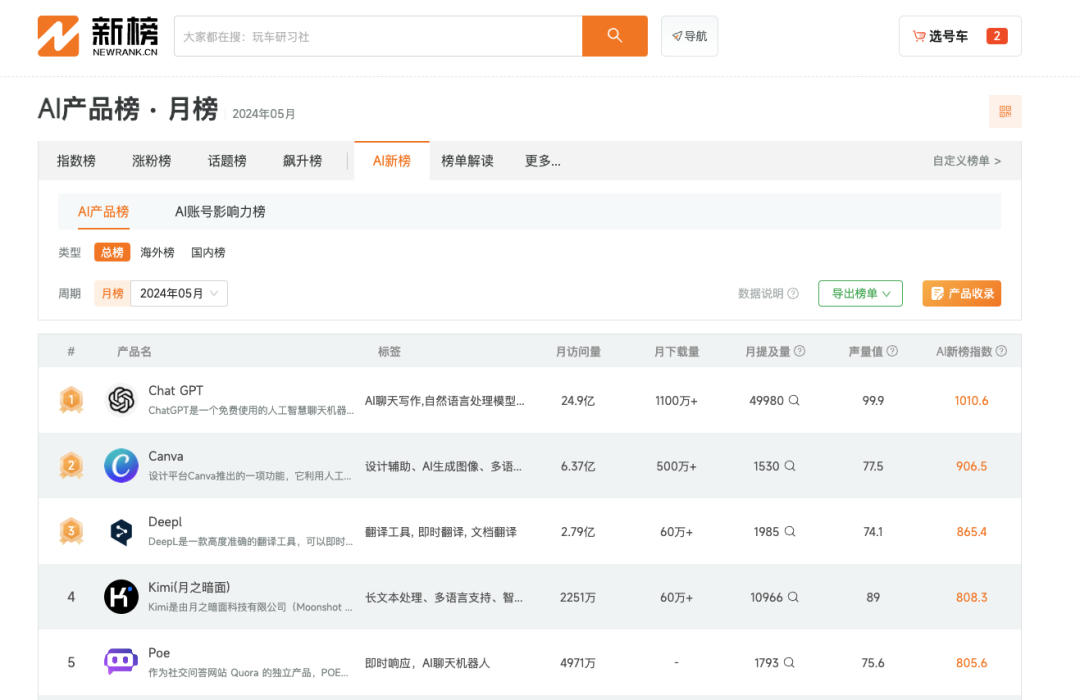This screenshot has width=1080, height=700.
Task: Click the help icon next to 声量值
Action: (x=892, y=351)
